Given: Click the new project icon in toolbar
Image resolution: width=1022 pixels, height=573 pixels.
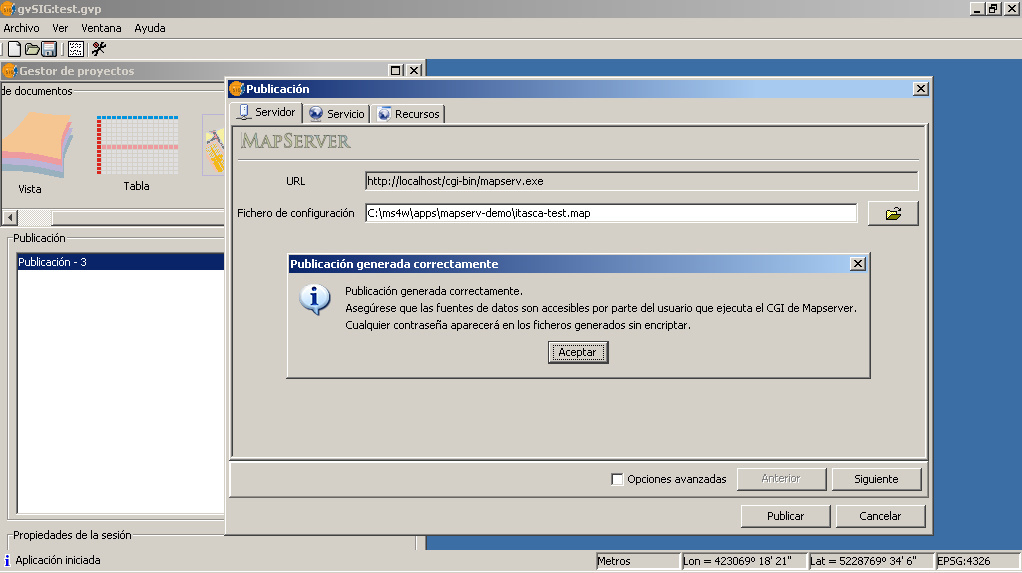Looking at the screenshot, I should point(14,49).
